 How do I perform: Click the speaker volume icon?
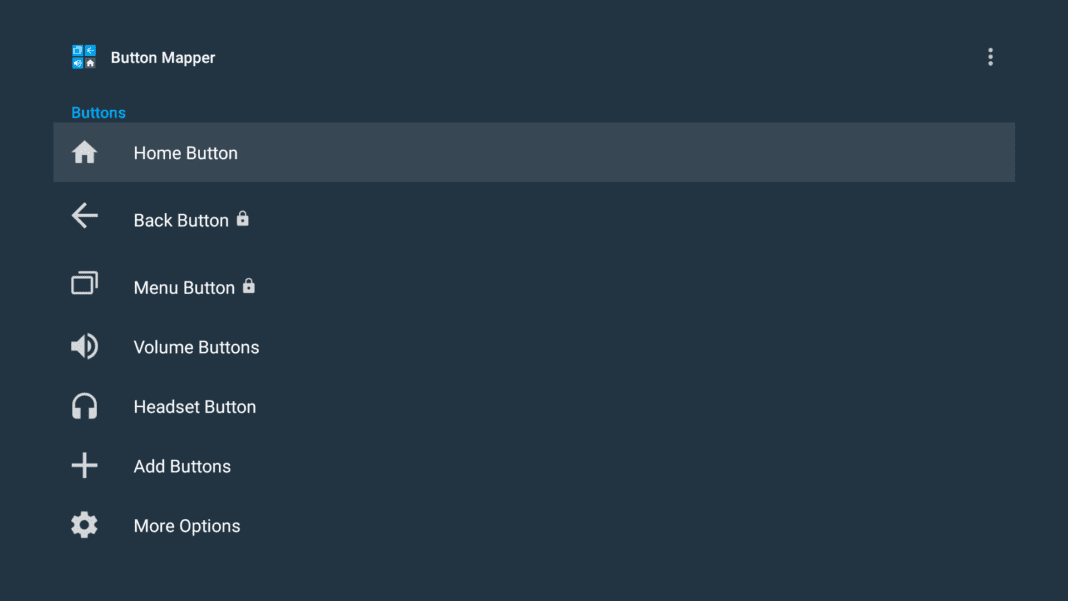tap(85, 347)
